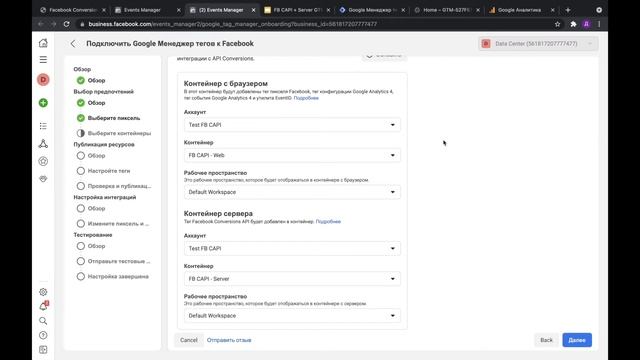Open a new browser tab
The height and width of the screenshot is (360, 640).
click(568, 10)
